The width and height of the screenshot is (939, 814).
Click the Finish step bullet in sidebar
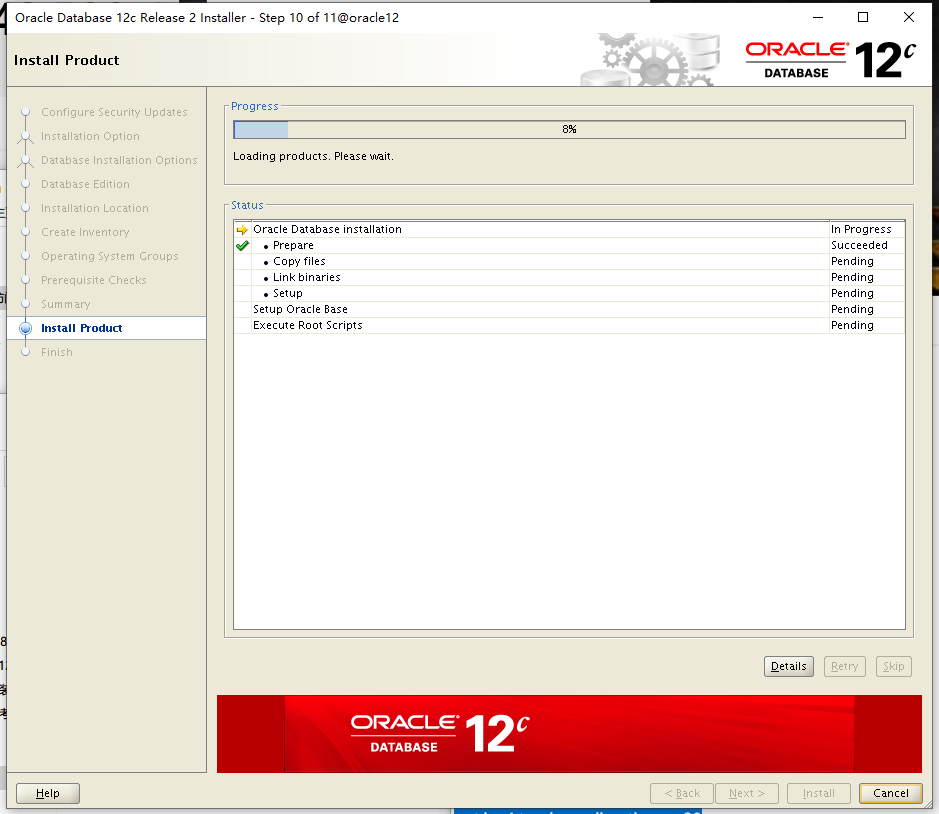click(x=26, y=352)
